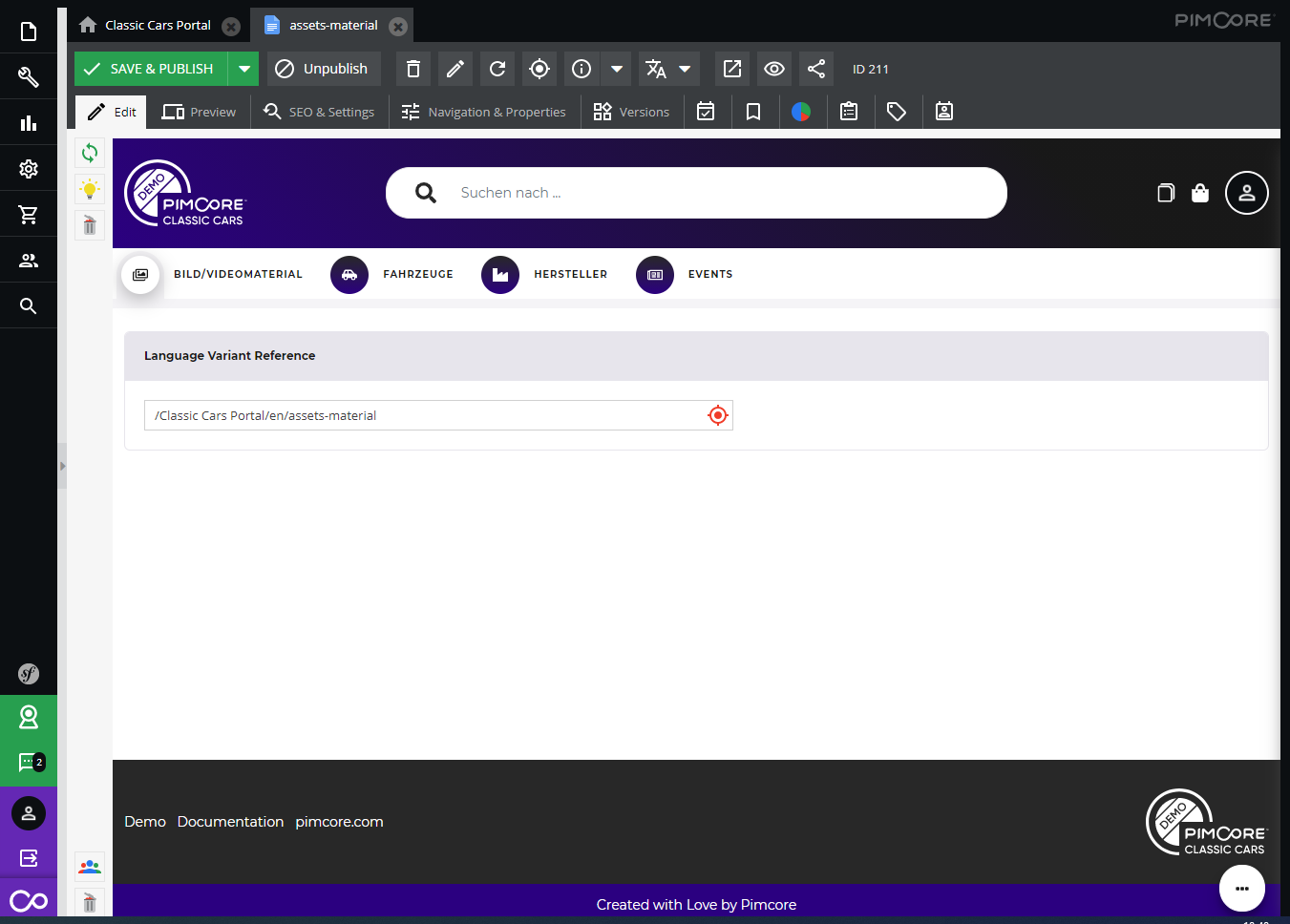Reload the document
Screen dimensions: 1290x924
point(497,69)
